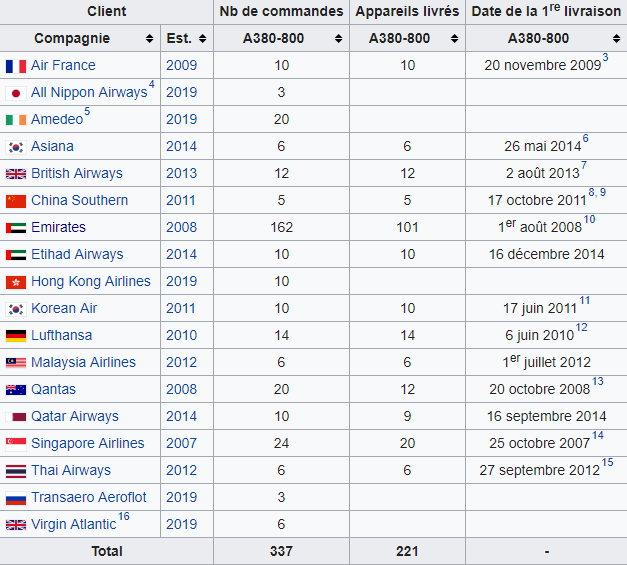Click footnote 16 next to Virgin Atlantic

click(x=124, y=516)
